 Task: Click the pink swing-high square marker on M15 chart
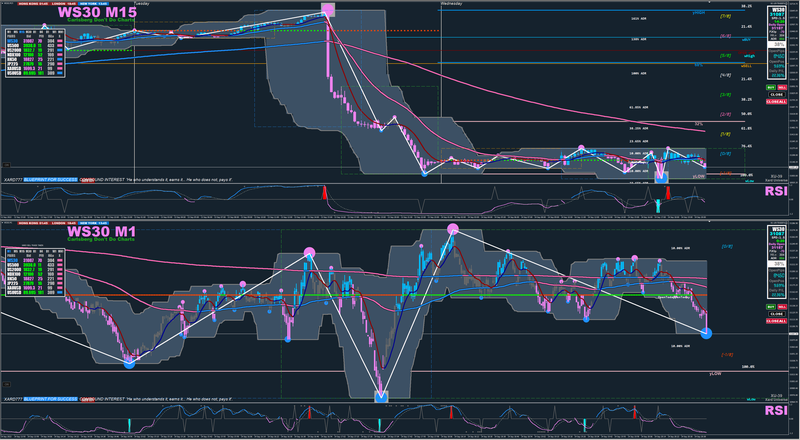click(x=328, y=10)
